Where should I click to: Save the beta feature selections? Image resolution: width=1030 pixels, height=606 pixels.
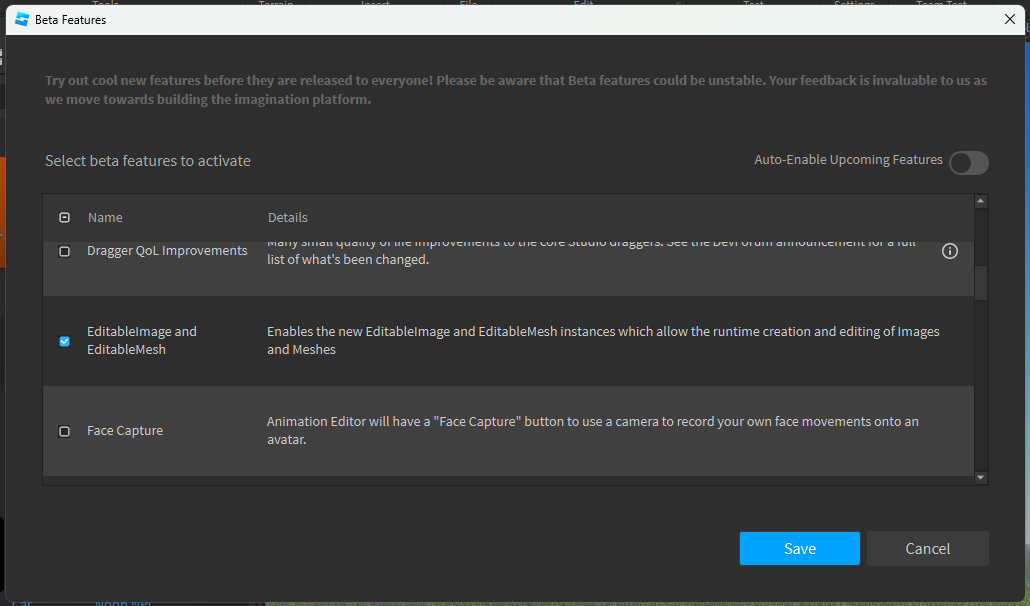coord(799,548)
